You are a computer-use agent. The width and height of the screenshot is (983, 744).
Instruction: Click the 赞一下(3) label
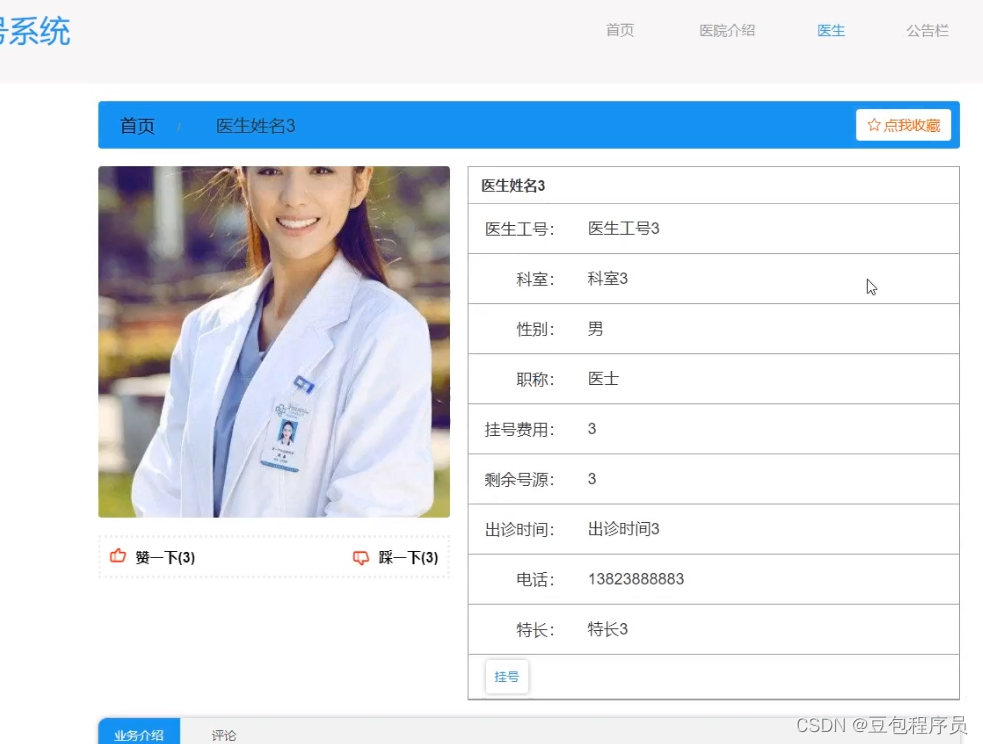pos(165,557)
